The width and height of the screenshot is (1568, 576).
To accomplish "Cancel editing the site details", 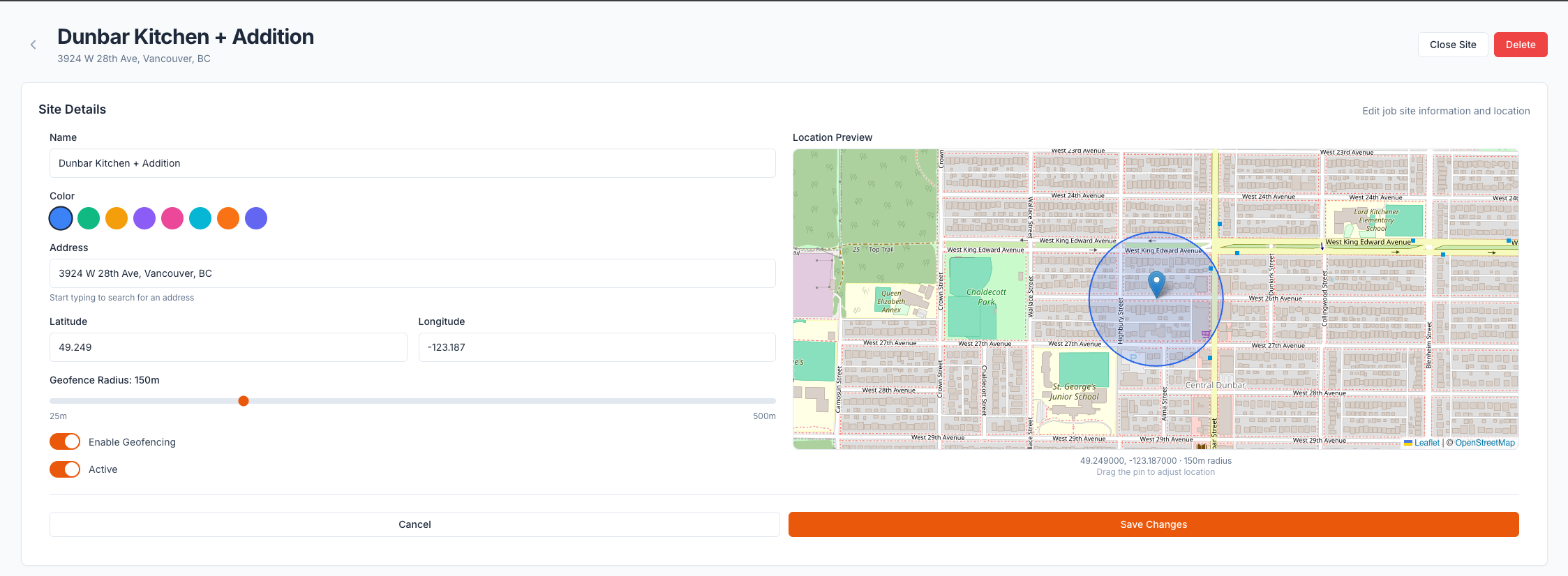I will pos(415,524).
